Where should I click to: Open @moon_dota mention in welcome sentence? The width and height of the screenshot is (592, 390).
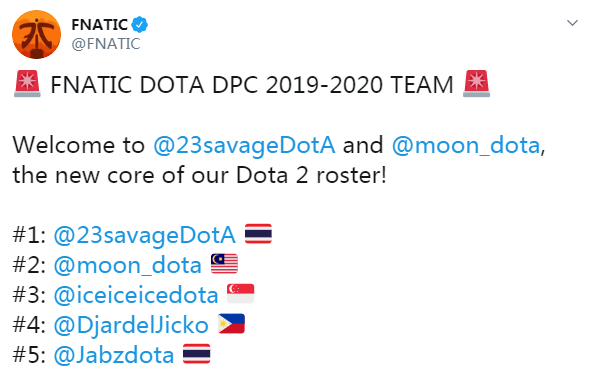tap(466, 145)
